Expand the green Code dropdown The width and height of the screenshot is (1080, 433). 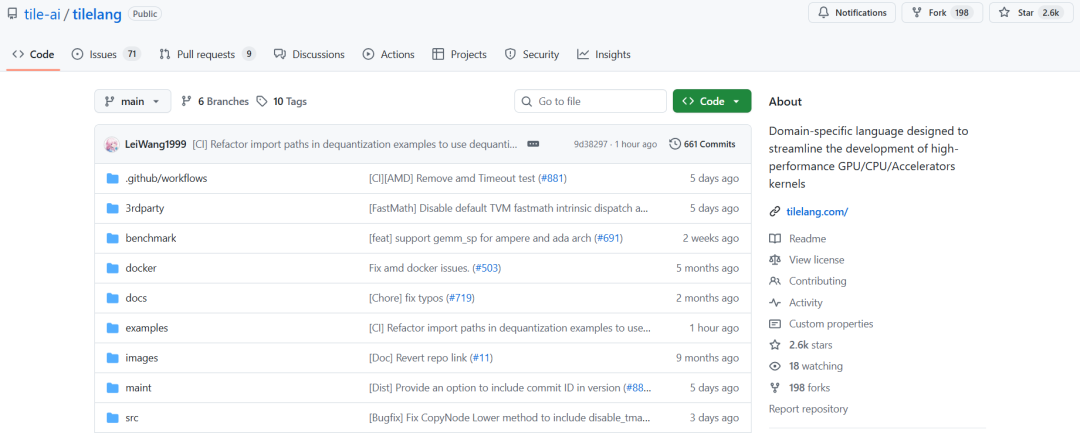pos(711,101)
